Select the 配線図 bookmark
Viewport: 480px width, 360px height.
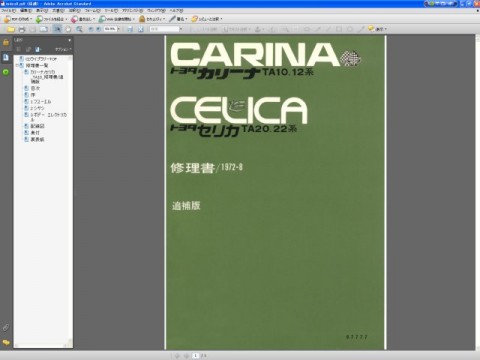click(x=37, y=126)
